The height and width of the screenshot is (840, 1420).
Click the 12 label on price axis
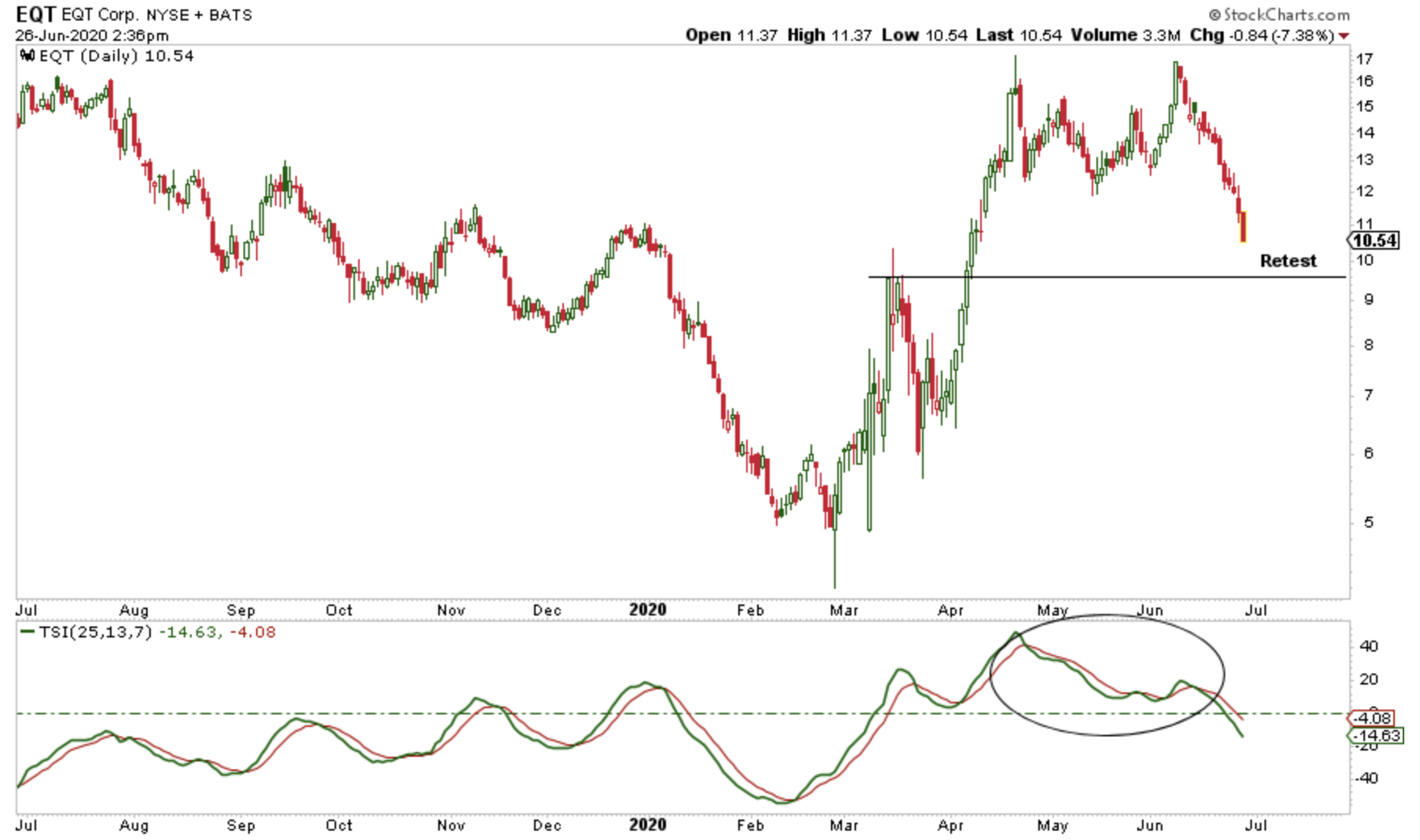click(1365, 191)
